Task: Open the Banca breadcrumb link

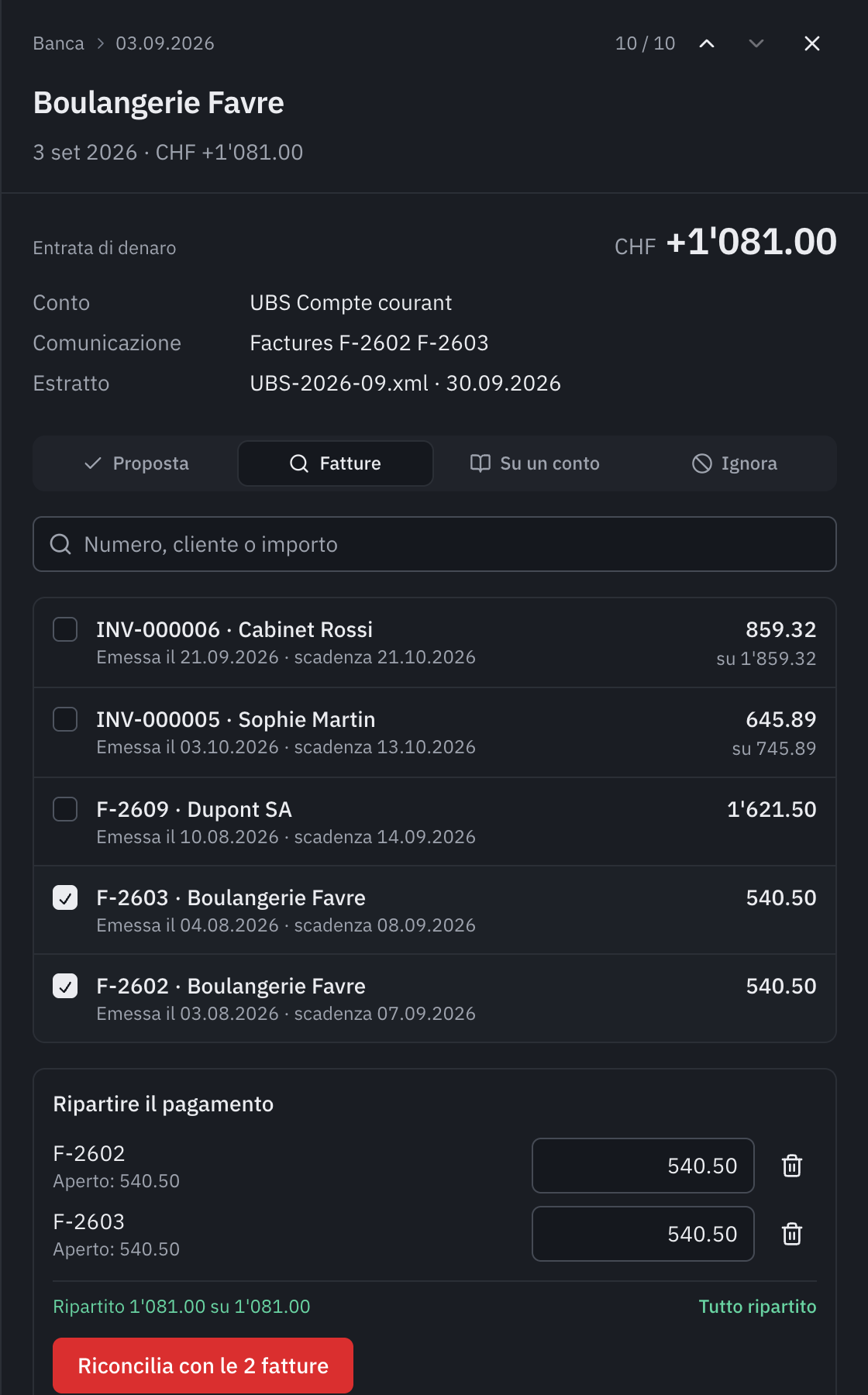Action: tap(58, 43)
